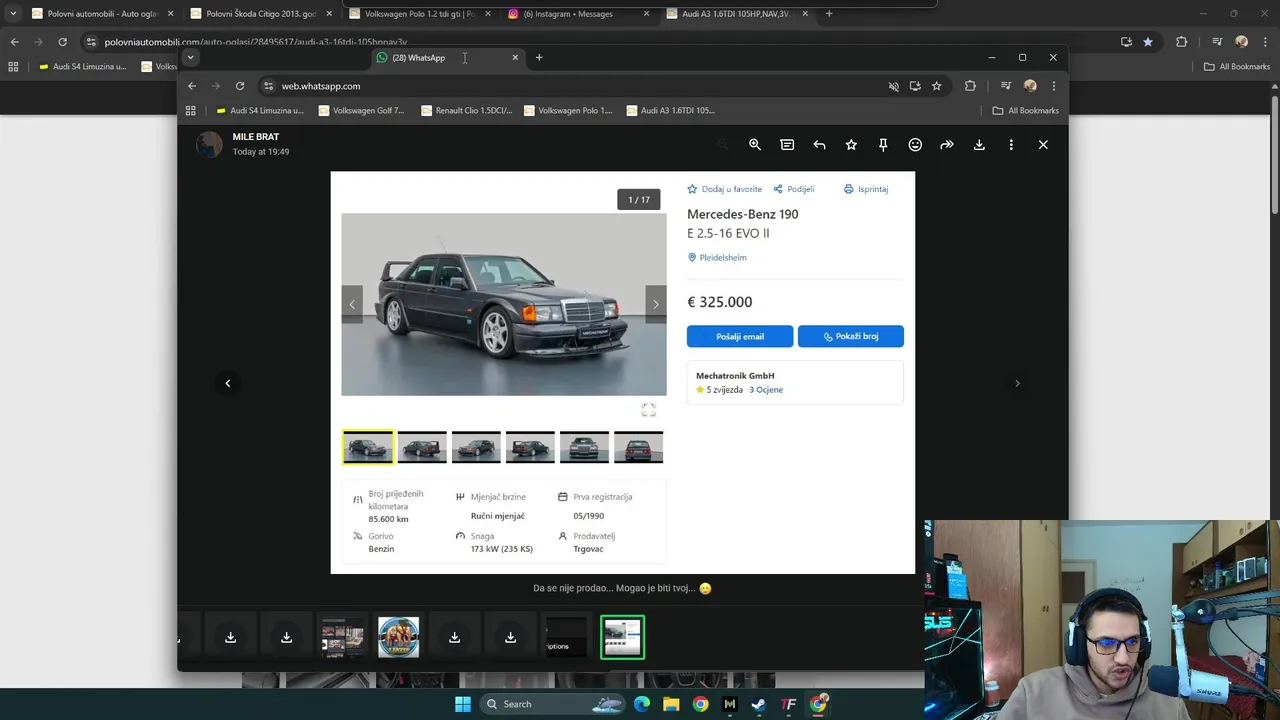Zoom in on the WhatsApp image
The image size is (1280, 720).
tap(755, 145)
